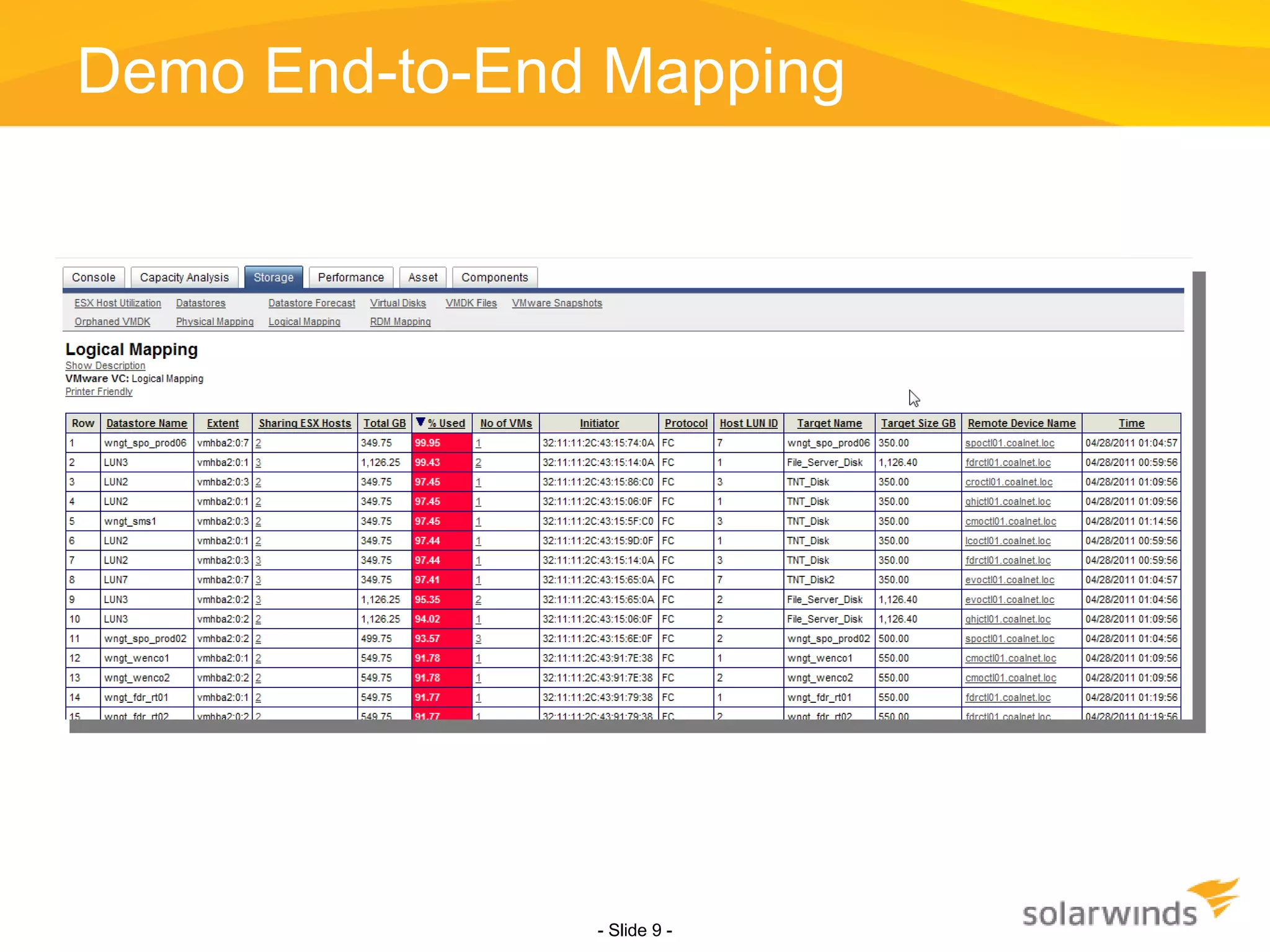Image resolution: width=1270 pixels, height=952 pixels.
Task: Click initiator 32:11:11:2C:43:15:74:0A
Action: [598, 443]
